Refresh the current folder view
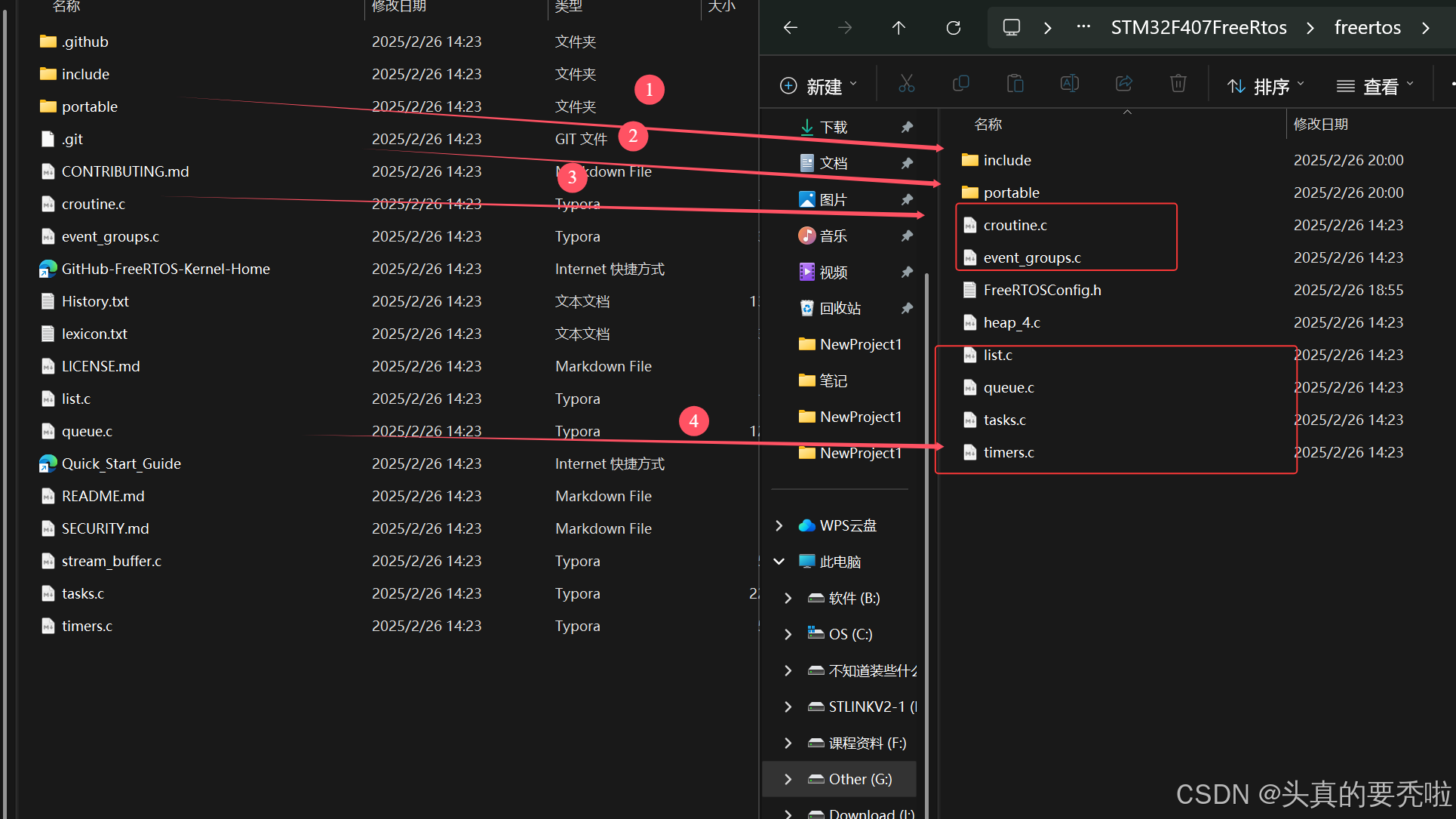The image size is (1456, 819). coord(954,28)
